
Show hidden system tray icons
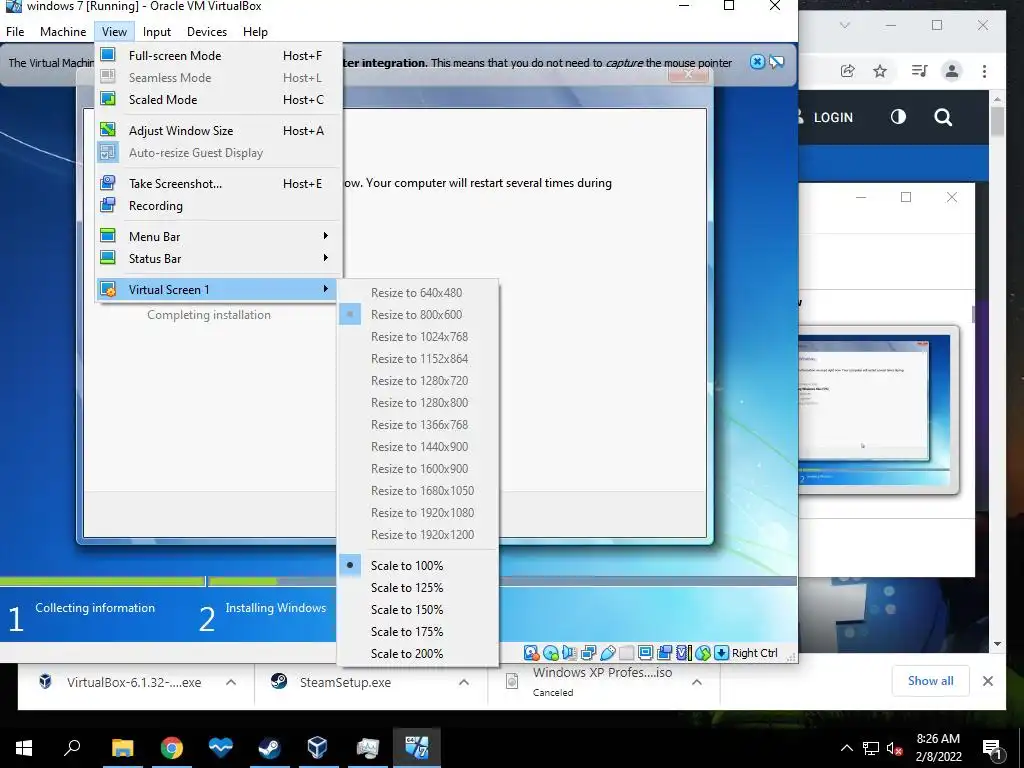(846, 748)
